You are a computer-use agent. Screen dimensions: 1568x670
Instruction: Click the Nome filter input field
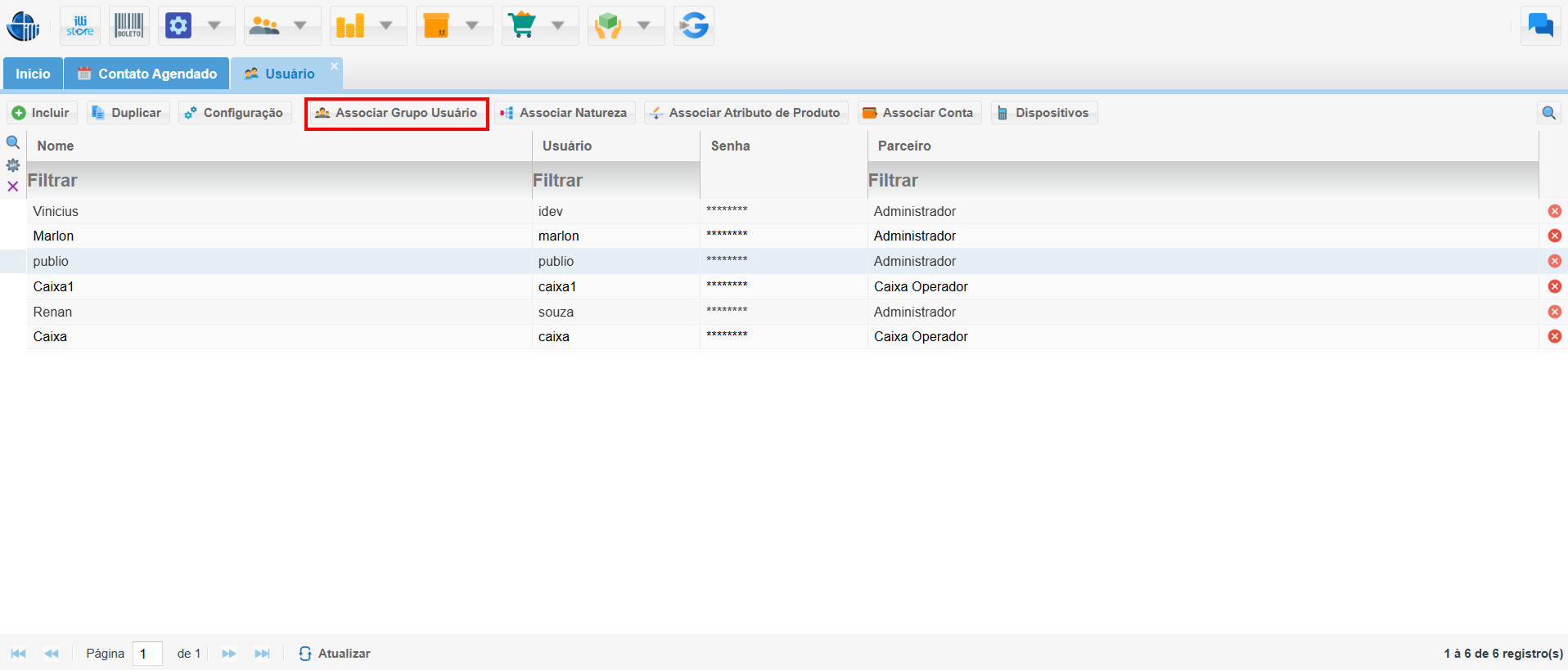click(x=278, y=180)
